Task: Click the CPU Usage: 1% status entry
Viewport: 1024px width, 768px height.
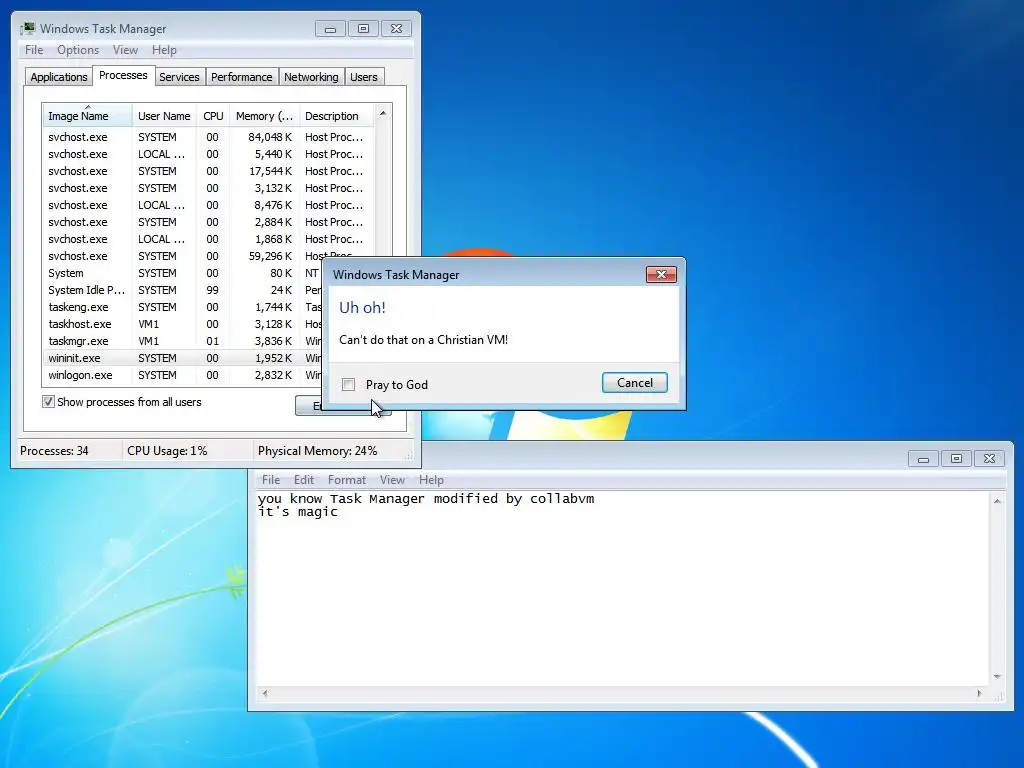Action: (167, 451)
